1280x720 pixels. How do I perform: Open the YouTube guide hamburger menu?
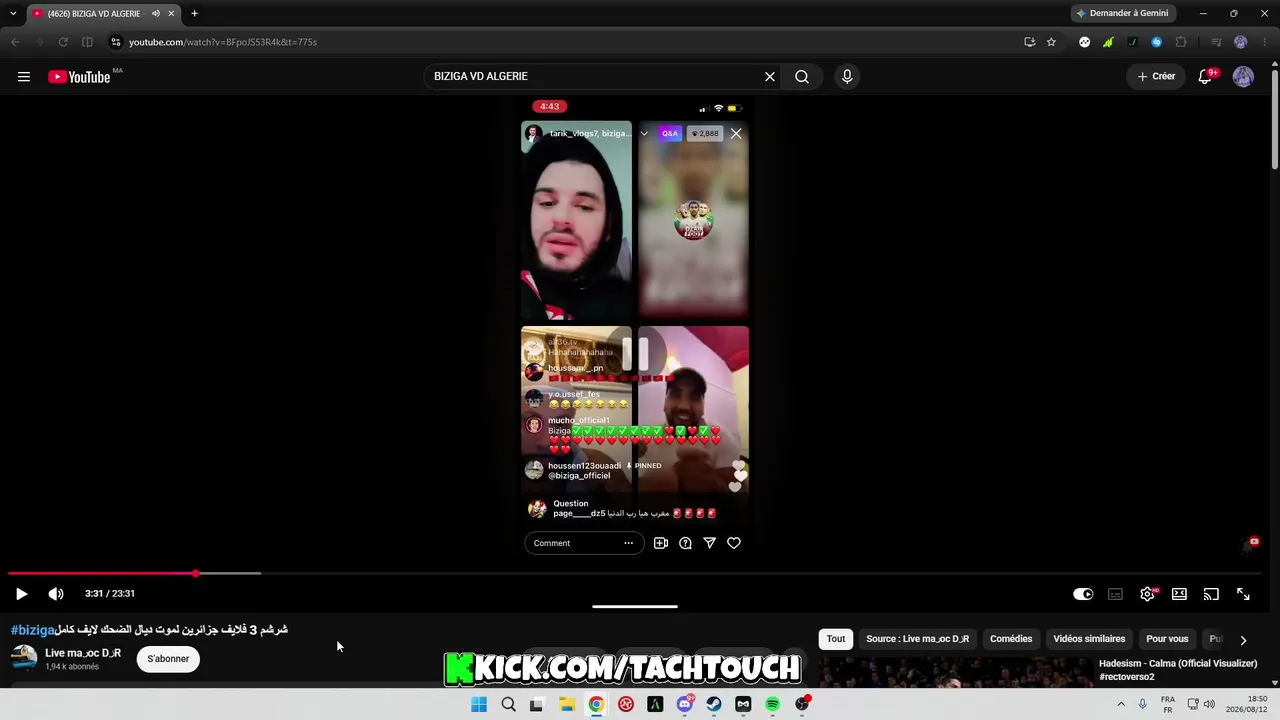click(x=24, y=77)
